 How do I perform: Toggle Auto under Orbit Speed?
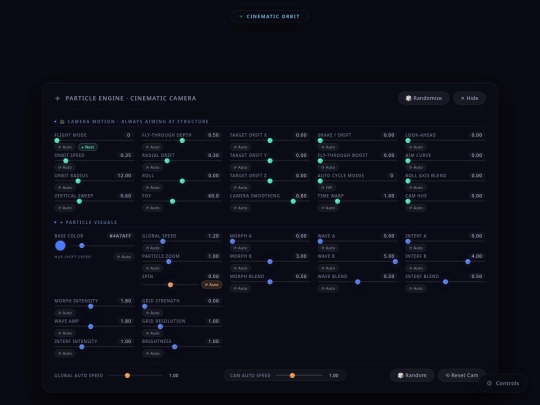click(65, 167)
